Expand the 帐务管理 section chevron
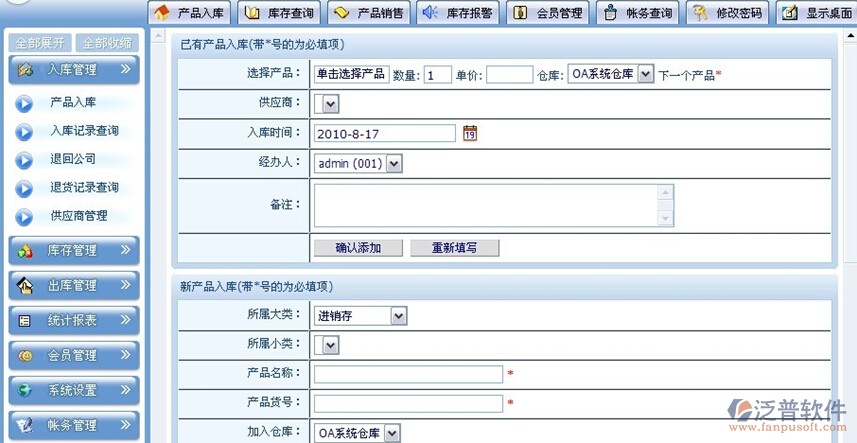The width and height of the screenshot is (857, 443). tap(126, 424)
